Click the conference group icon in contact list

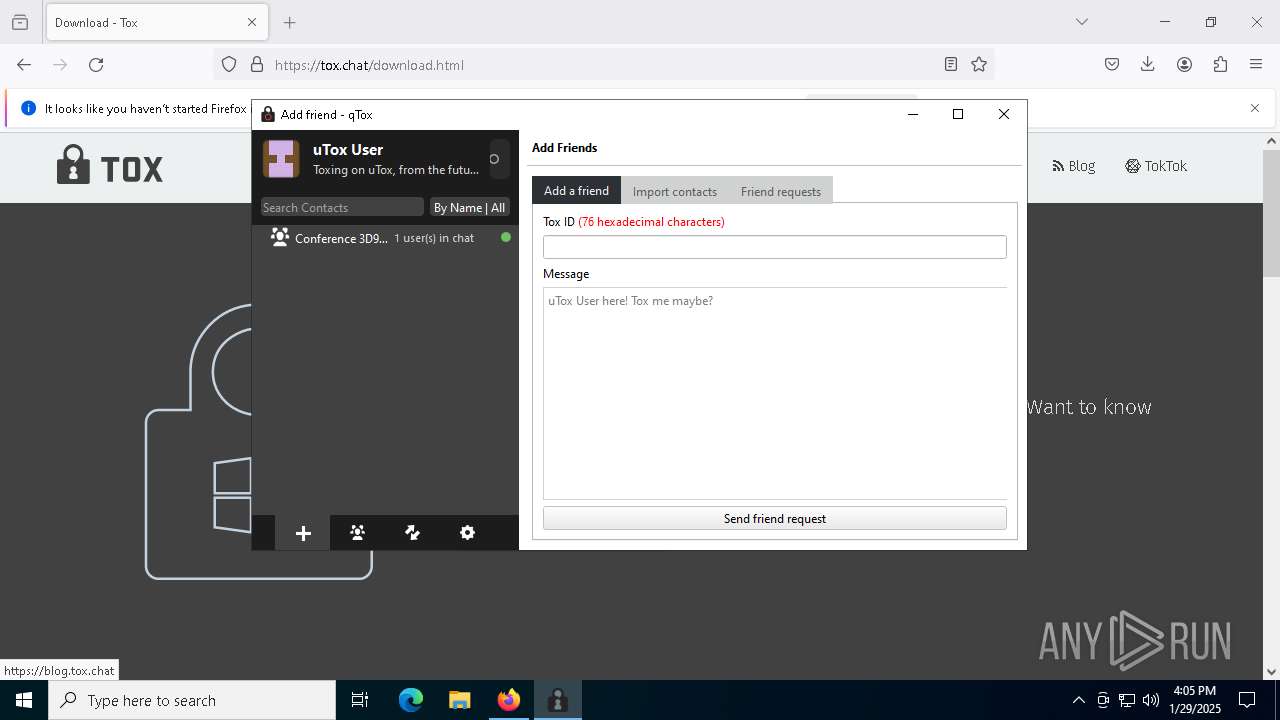(x=280, y=238)
